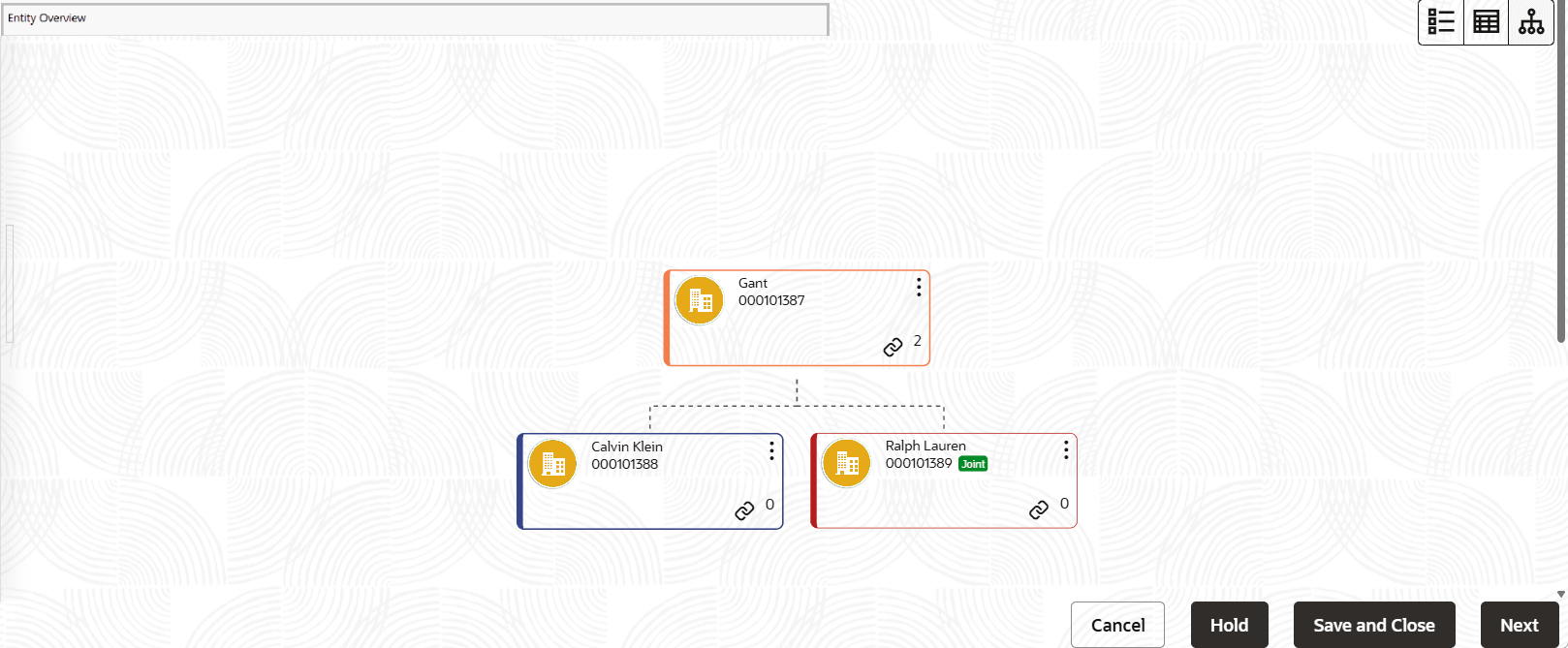1568x648 pixels.
Task: Select the Calvin Klein entity name
Action: [x=627, y=447]
